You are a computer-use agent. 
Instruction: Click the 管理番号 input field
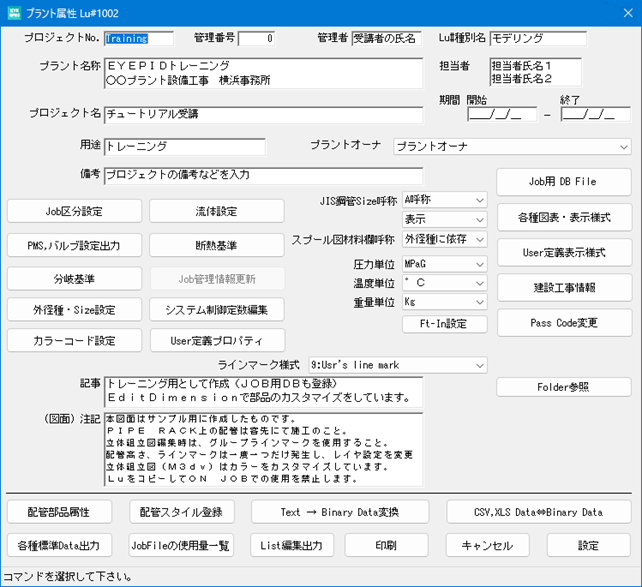click(257, 38)
